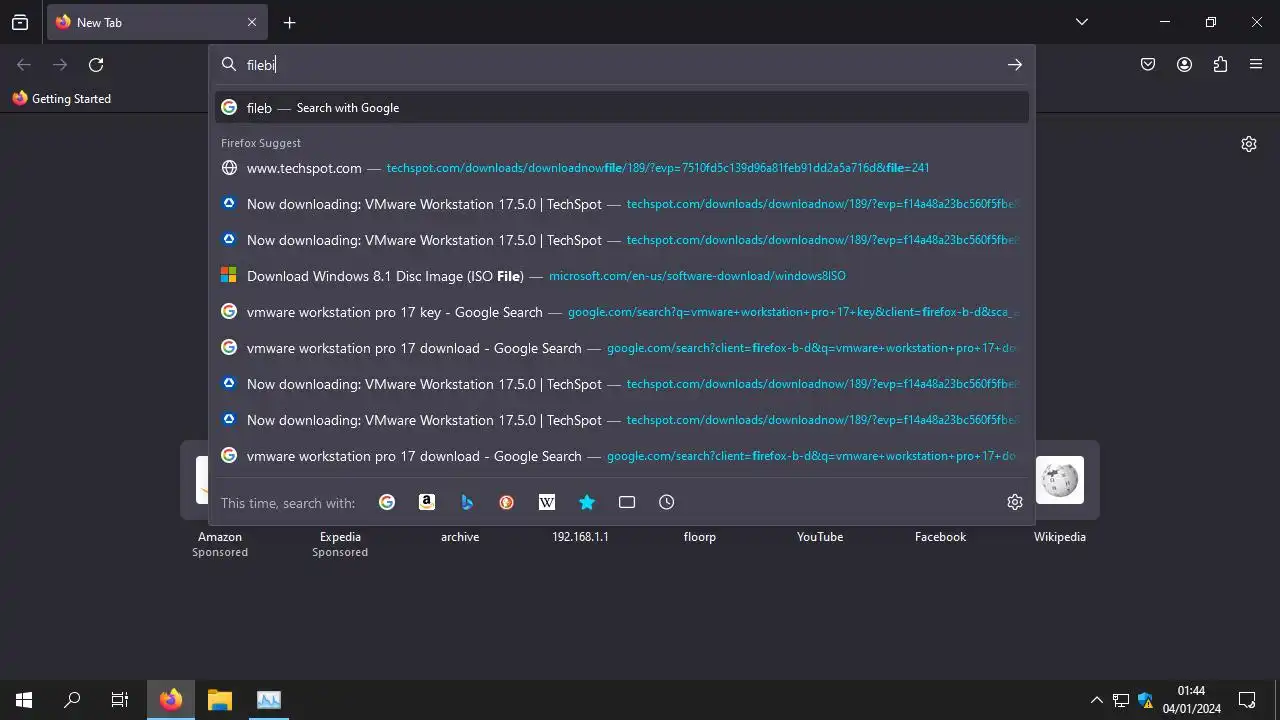Search History using the clock icon
The image size is (1280, 720).
click(667, 502)
